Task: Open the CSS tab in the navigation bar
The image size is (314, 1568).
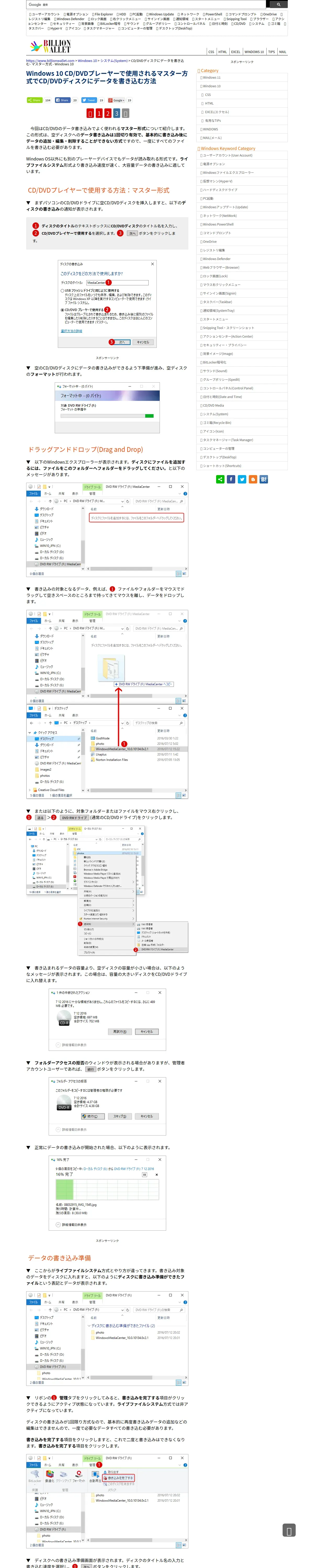Action: click(212, 52)
